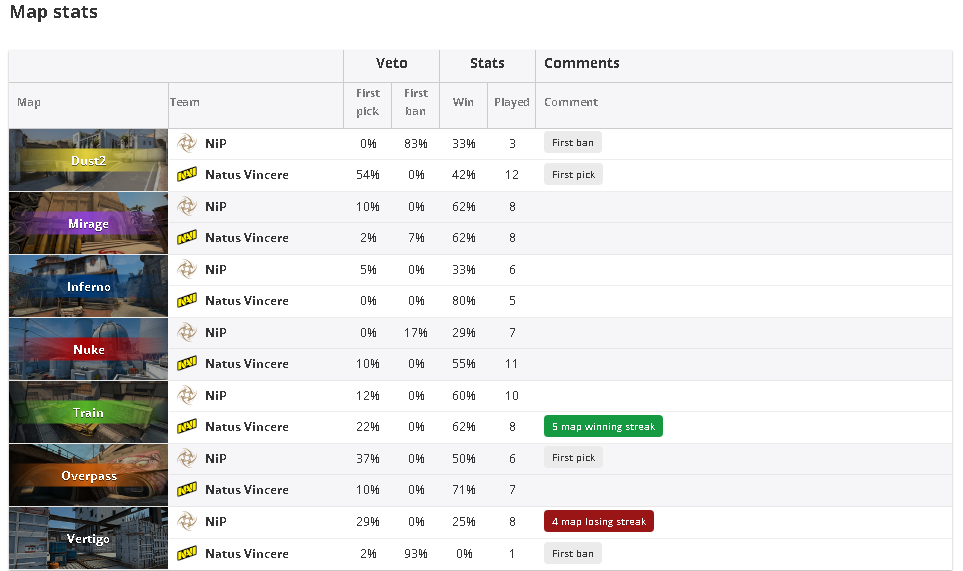Screen dimensions: 963x571
Task: Select the Vertigo map image
Action: tap(88, 538)
